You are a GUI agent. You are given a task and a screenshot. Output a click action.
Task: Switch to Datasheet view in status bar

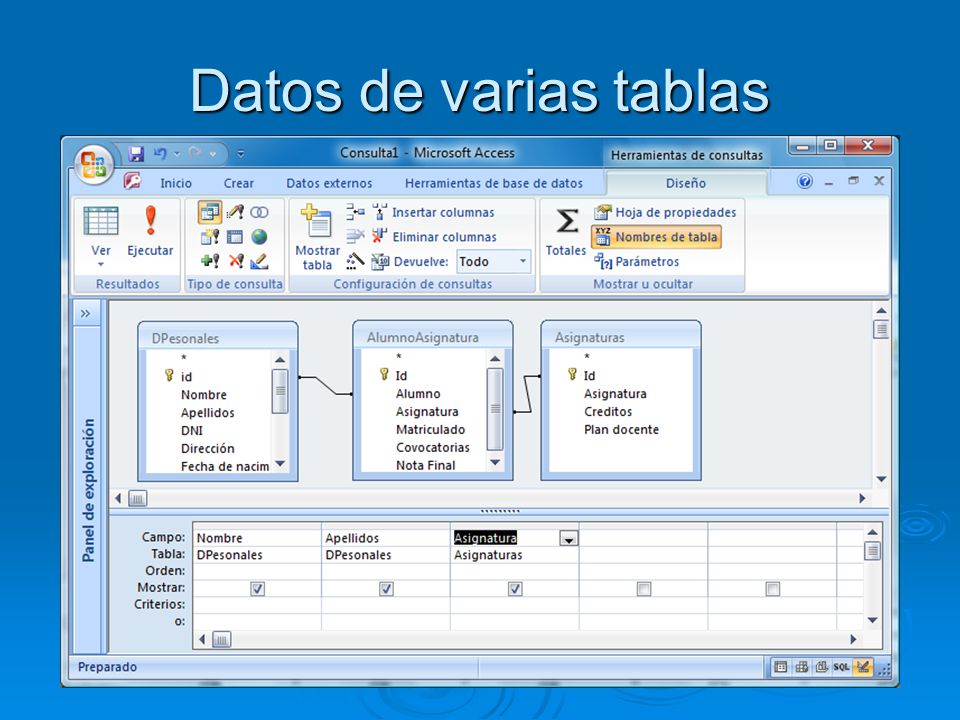[x=780, y=667]
